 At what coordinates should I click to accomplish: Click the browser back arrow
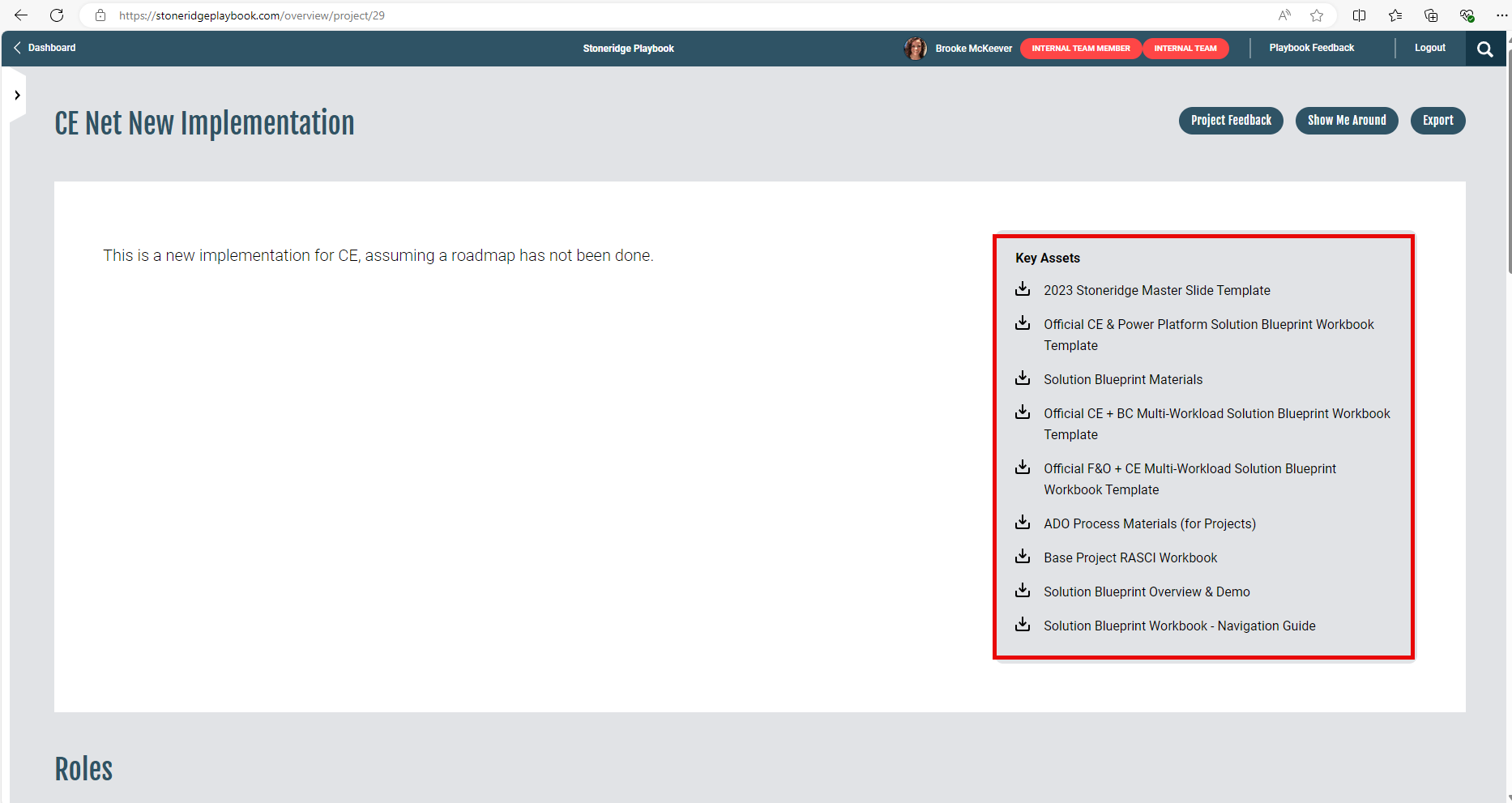[x=21, y=15]
